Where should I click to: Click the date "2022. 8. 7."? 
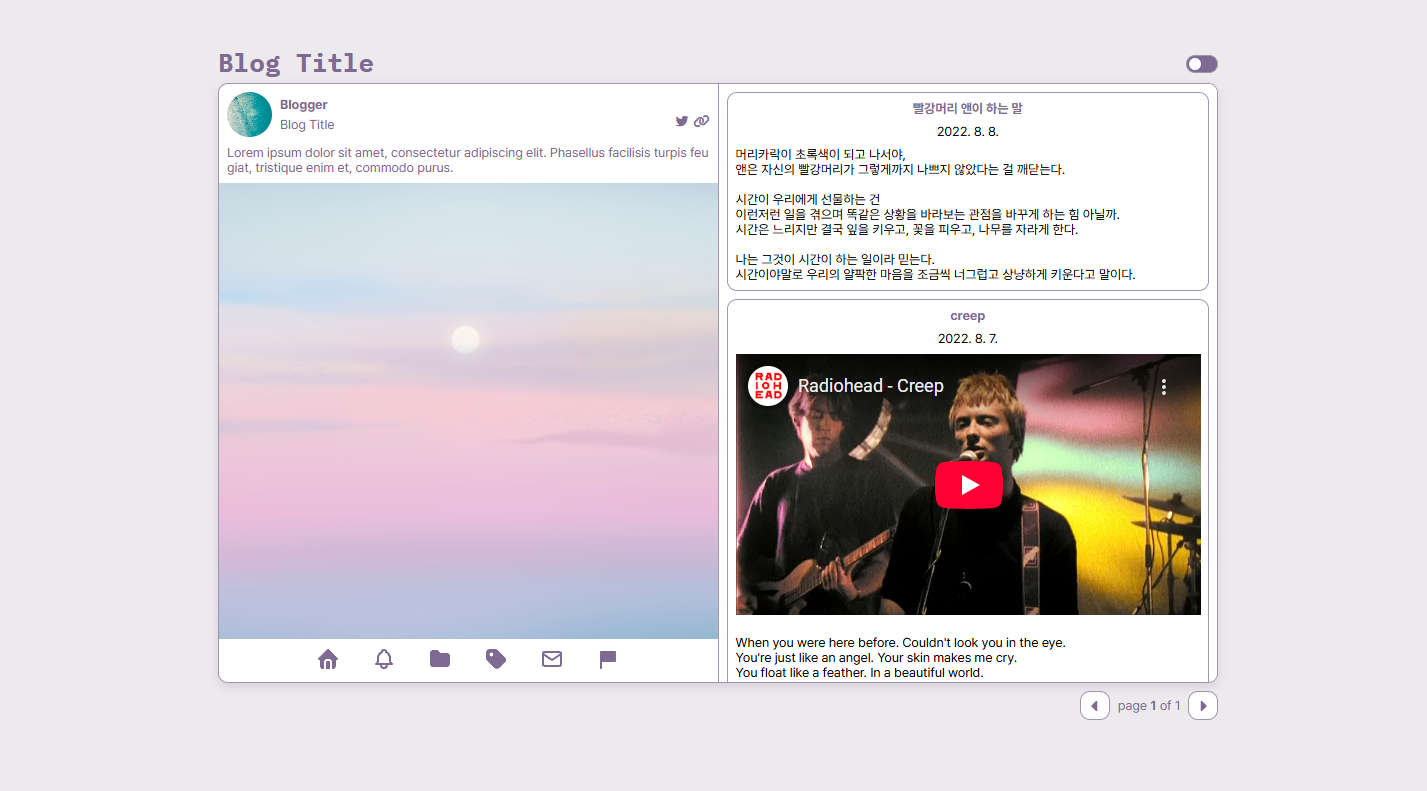[x=968, y=339]
